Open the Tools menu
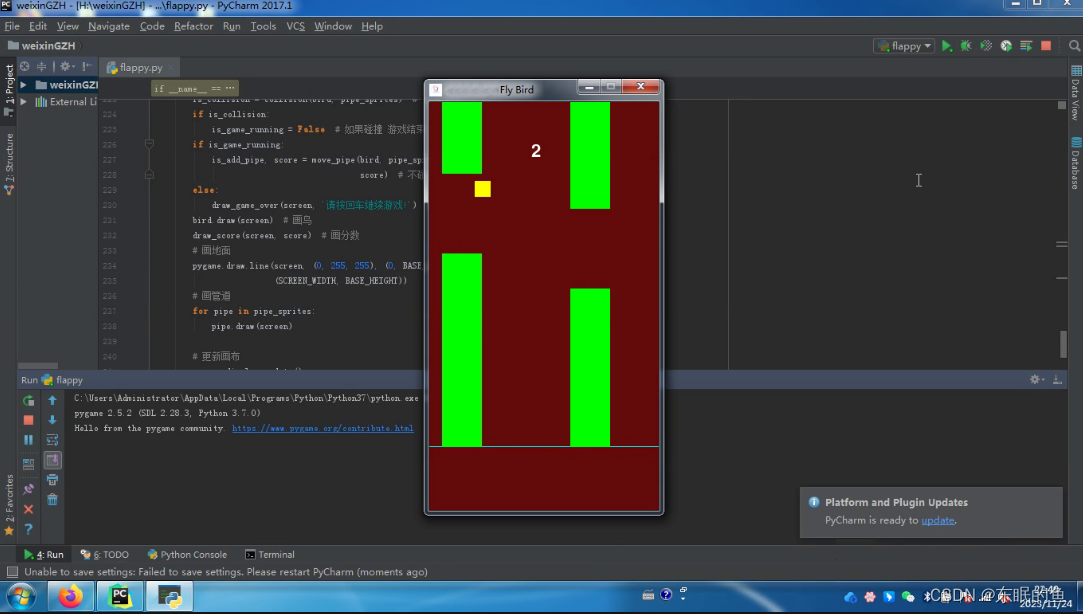This screenshot has width=1083, height=614. [263, 26]
